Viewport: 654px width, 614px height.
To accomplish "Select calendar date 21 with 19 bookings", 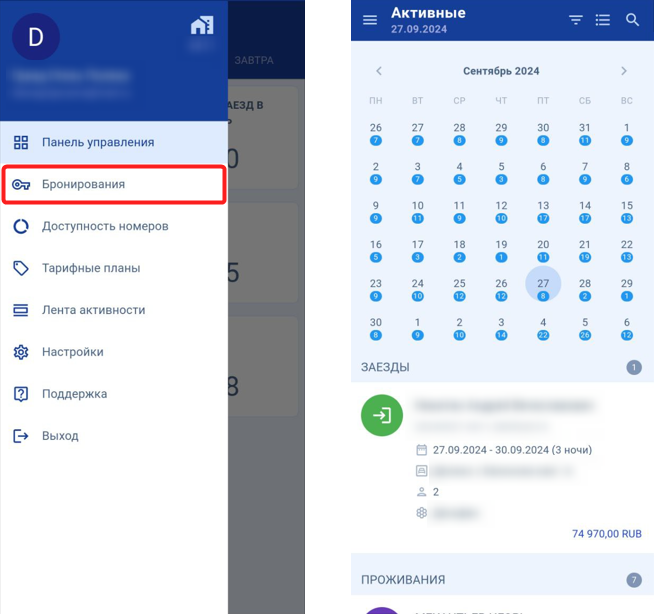I will coord(585,250).
